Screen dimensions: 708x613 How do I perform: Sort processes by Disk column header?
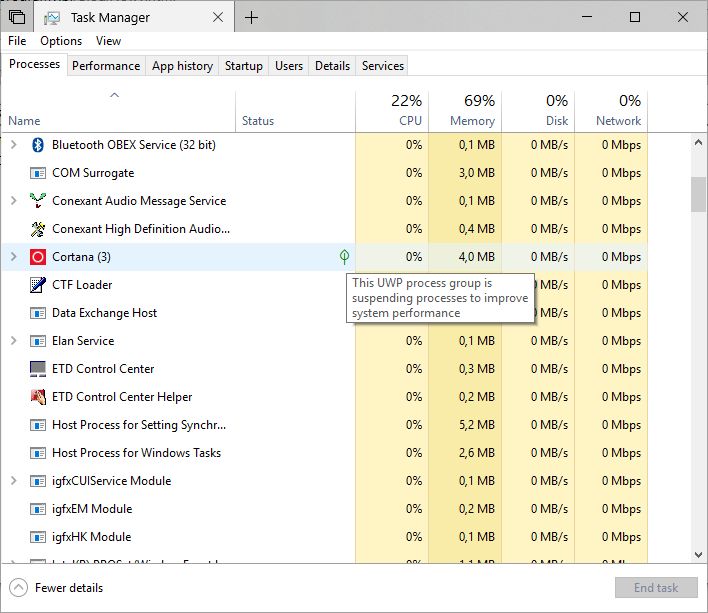click(x=538, y=112)
